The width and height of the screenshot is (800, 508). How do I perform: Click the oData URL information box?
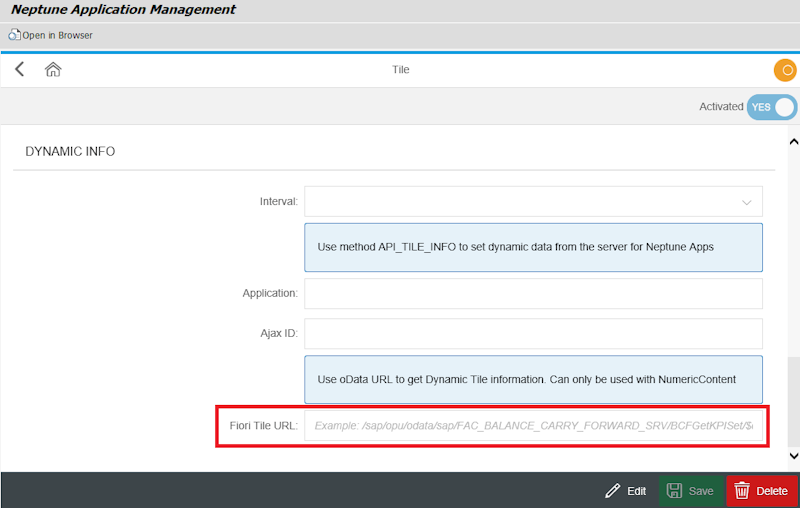(x=533, y=379)
